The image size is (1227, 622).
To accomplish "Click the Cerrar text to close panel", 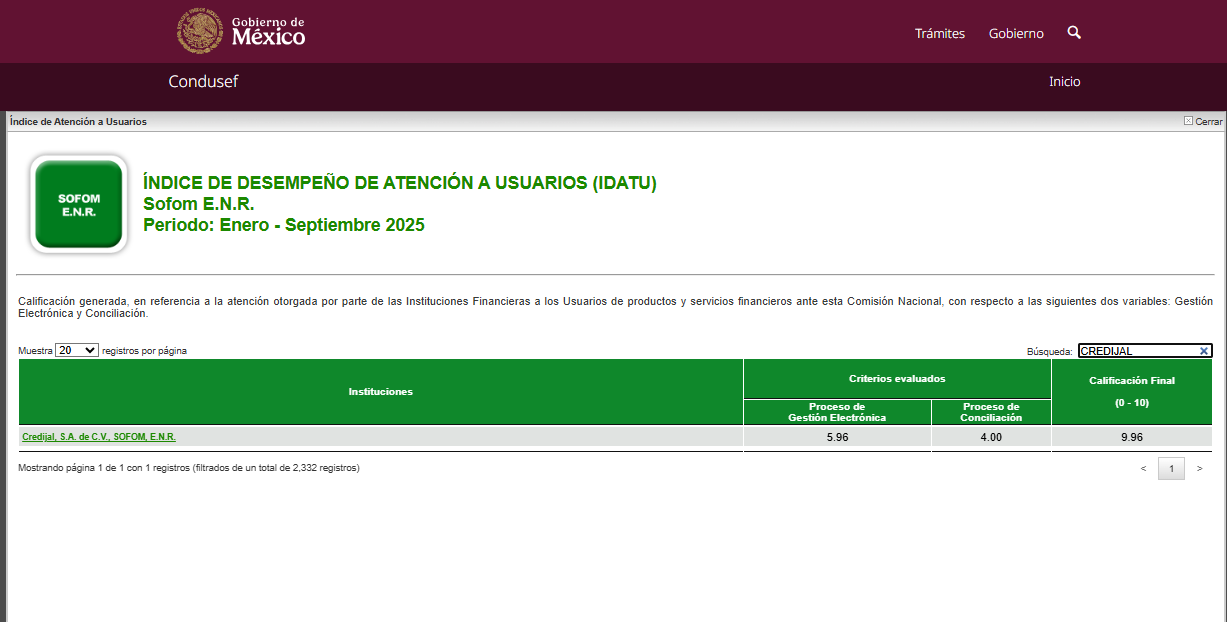I will click(x=1208, y=121).
